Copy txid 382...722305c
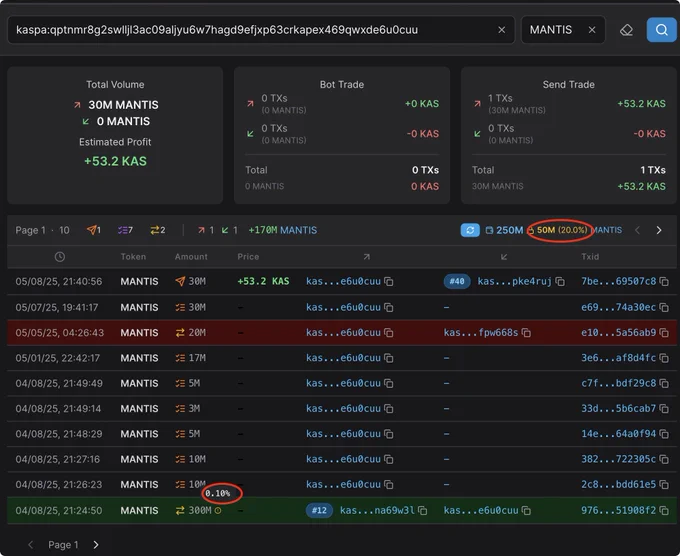 (x=664, y=459)
